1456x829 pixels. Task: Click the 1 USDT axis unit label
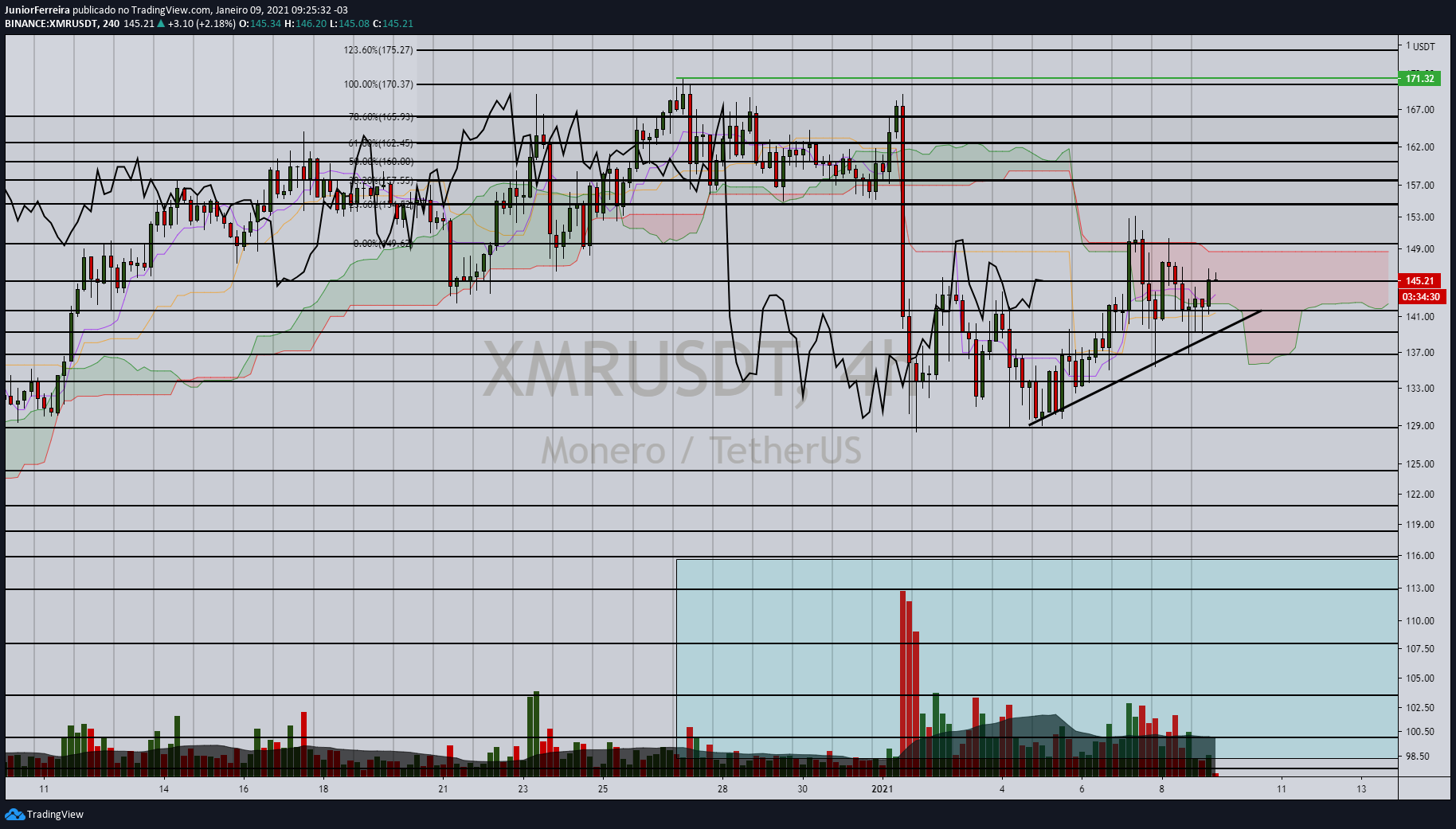pos(1420,46)
